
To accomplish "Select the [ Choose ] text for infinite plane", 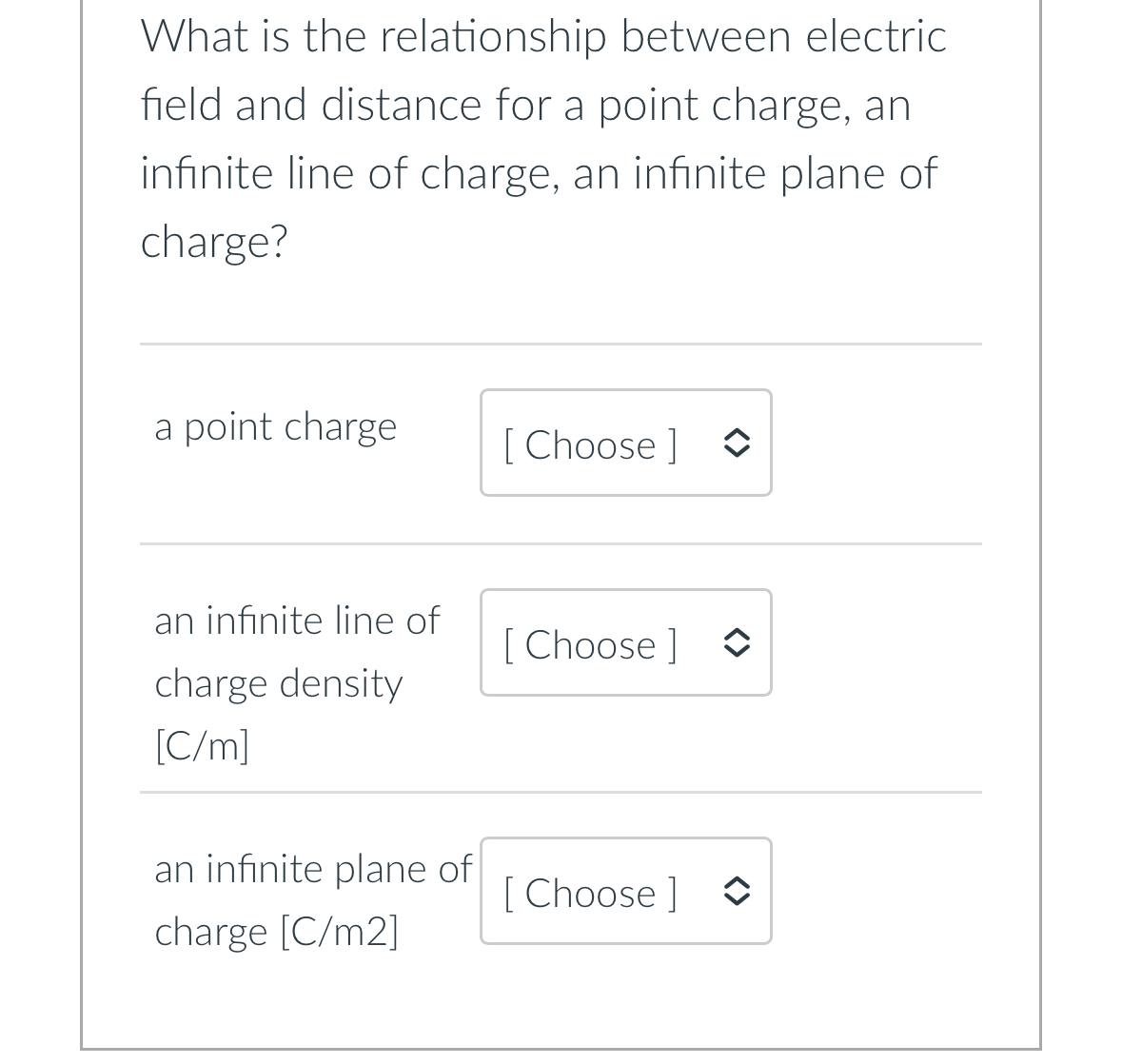I will tap(590, 894).
